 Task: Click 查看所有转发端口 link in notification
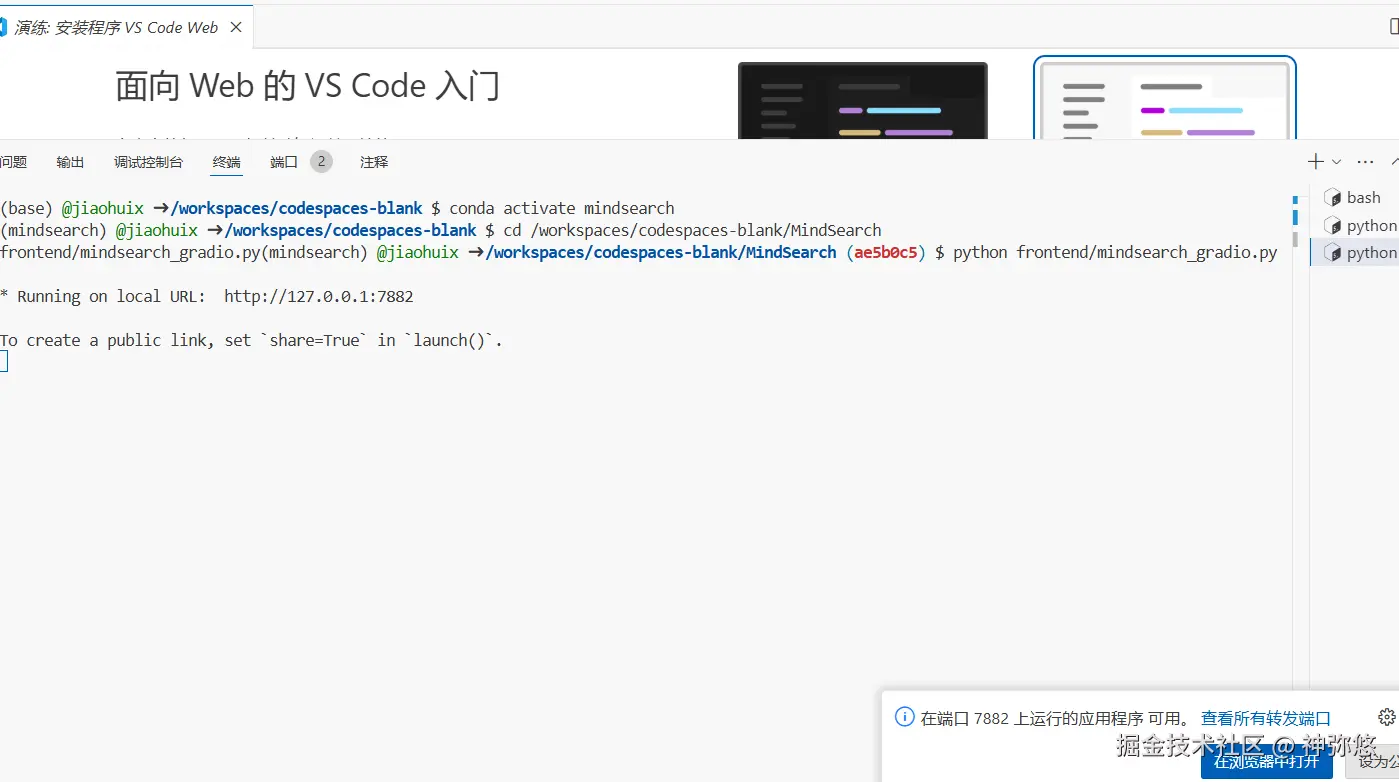(1266, 718)
